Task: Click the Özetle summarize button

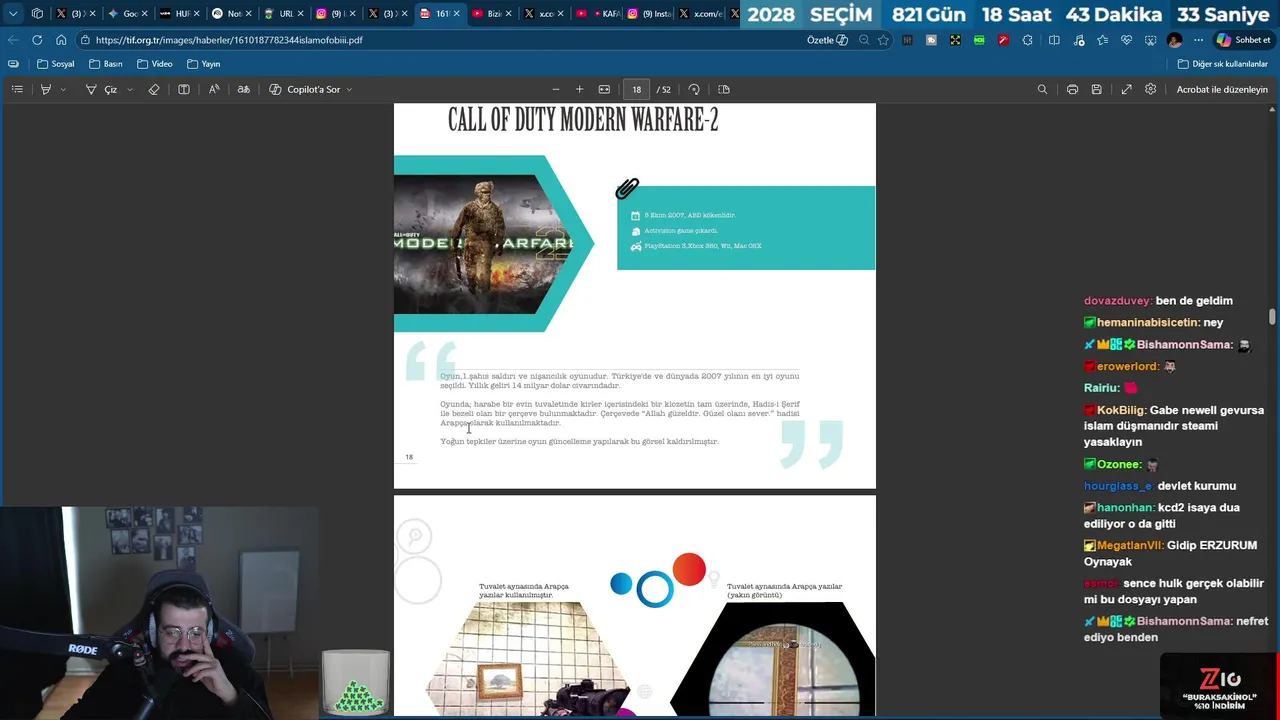Action: [x=827, y=40]
